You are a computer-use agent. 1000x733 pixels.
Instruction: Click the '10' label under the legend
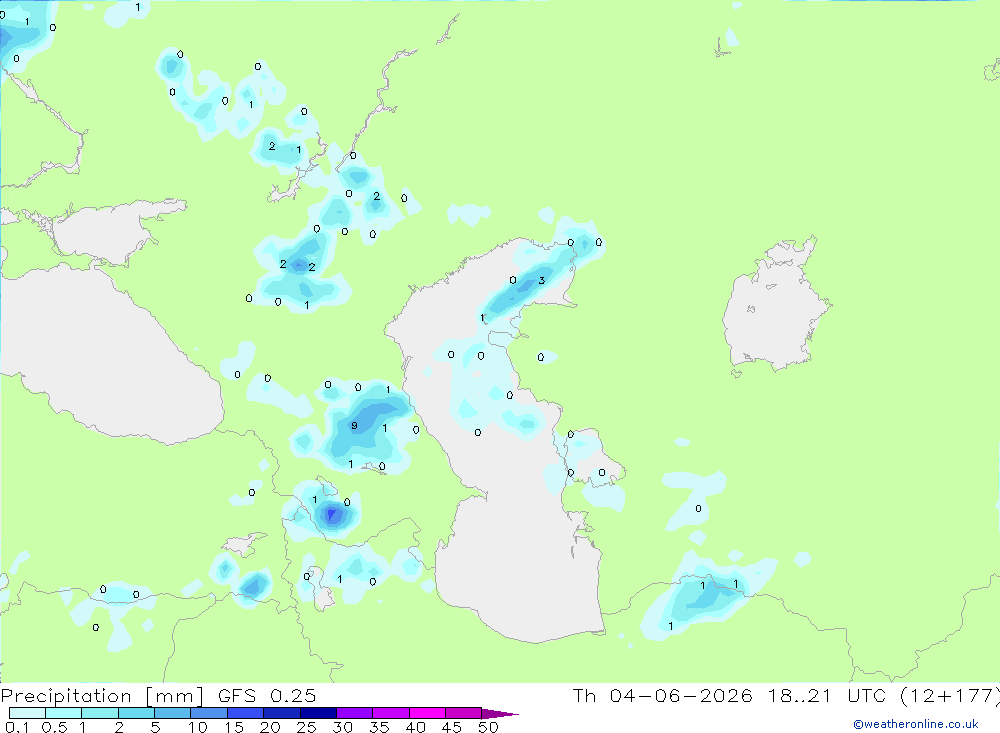click(x=197, y=727)
